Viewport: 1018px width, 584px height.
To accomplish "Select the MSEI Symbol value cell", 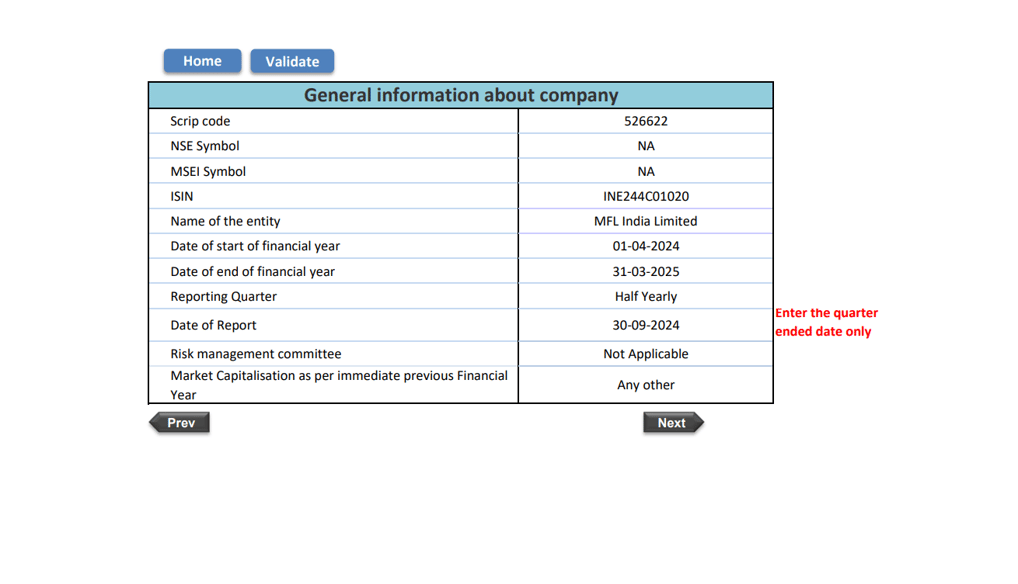I will 645,171.
